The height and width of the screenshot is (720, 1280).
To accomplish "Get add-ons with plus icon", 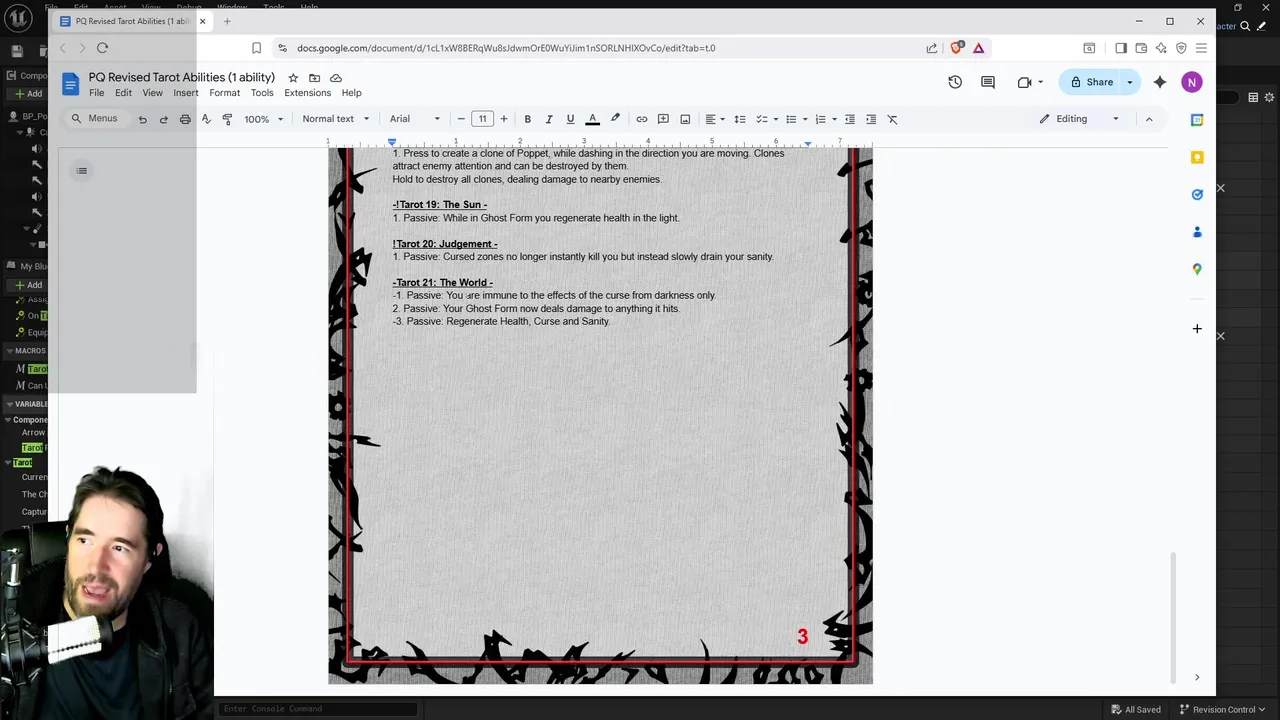I will (1197, 328).
